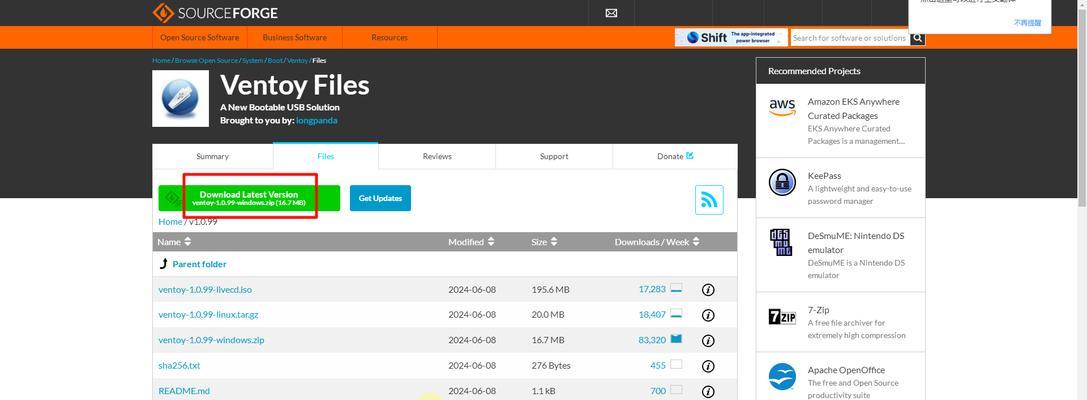Click the KeePass padlock icon
Image resolution: width=1087 pixels, height=400 pixels.
pyautogui.click(x=782, y=182)
